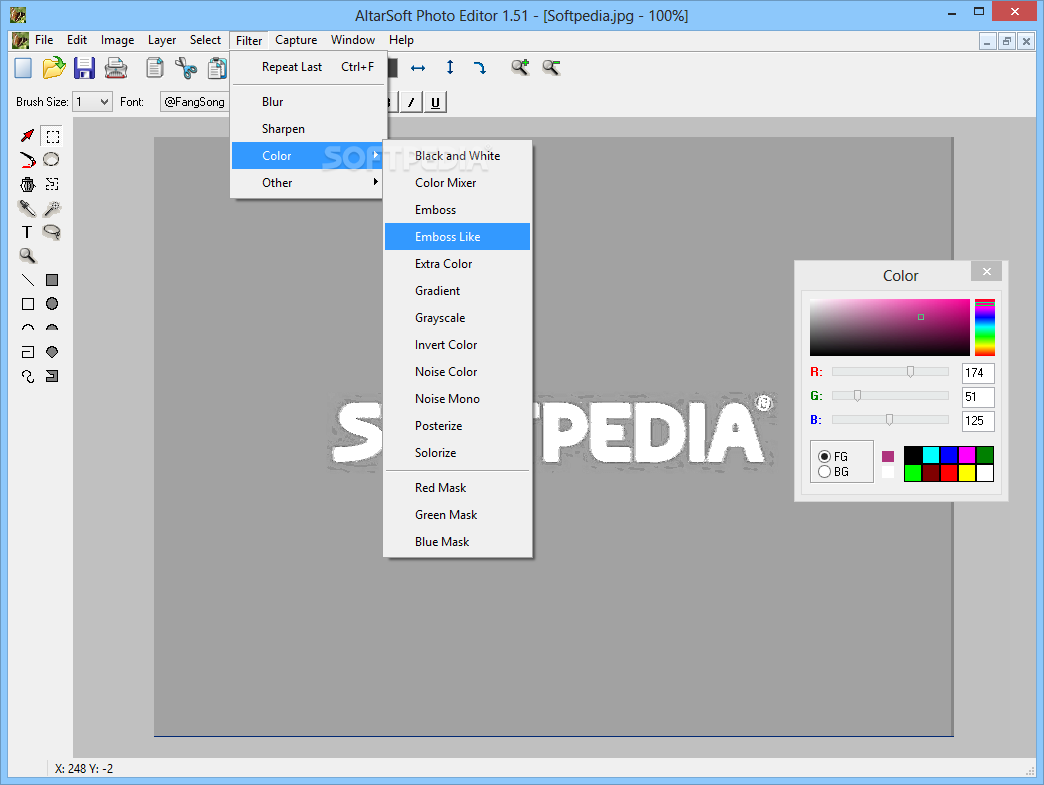Click the R value field showing 174
The width and height of the screenshot is (1044, 785).
[978, 373]
